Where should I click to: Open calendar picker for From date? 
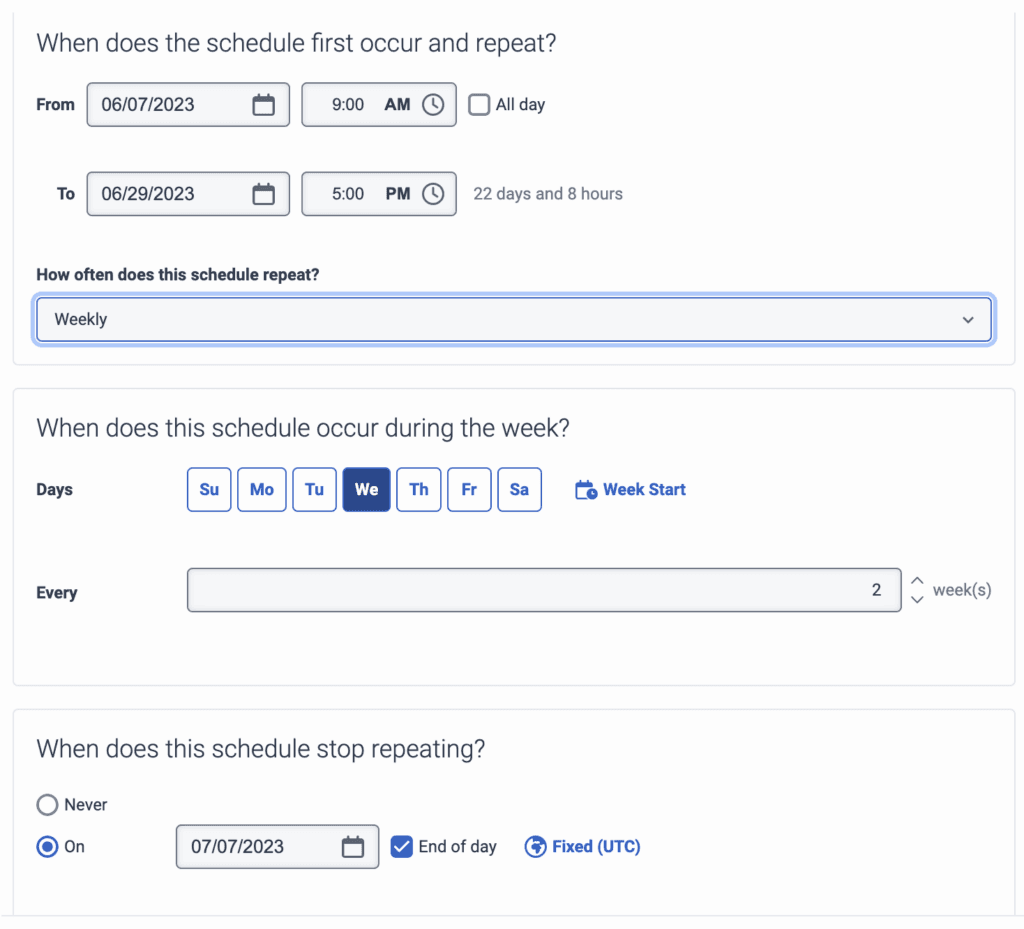(x=263, y=105)
